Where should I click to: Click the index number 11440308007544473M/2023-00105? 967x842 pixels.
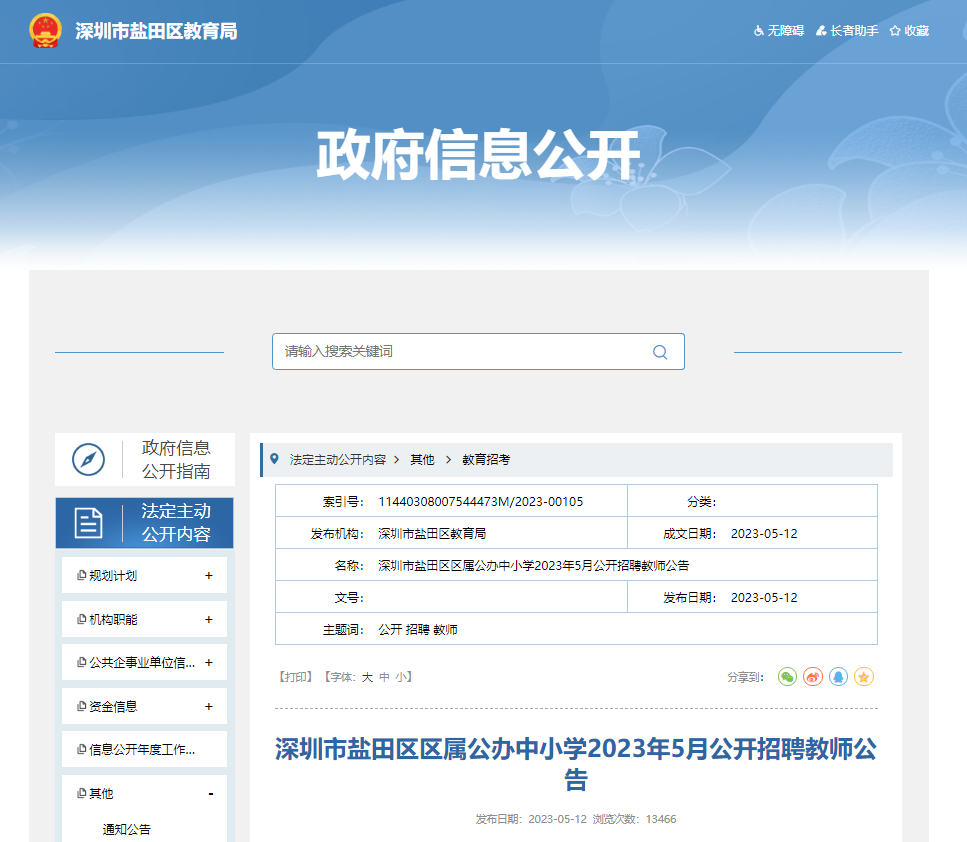pos(480,501)
